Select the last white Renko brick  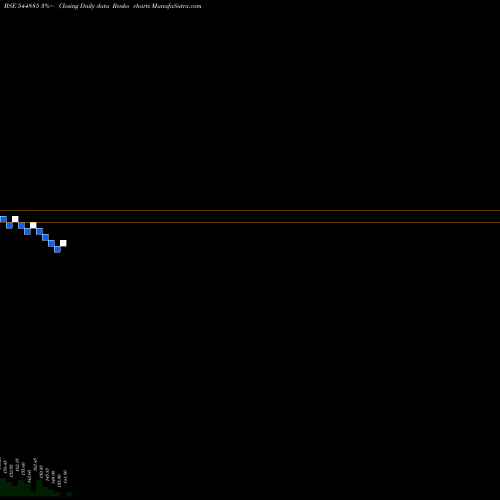point(63,243)
